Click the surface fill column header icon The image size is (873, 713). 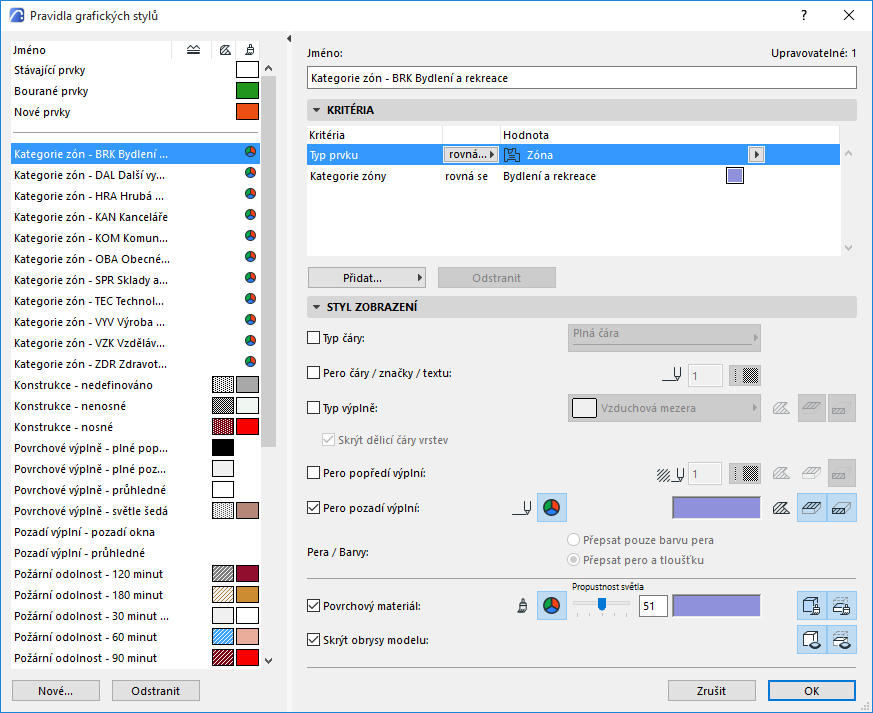(x=225, y=50)
